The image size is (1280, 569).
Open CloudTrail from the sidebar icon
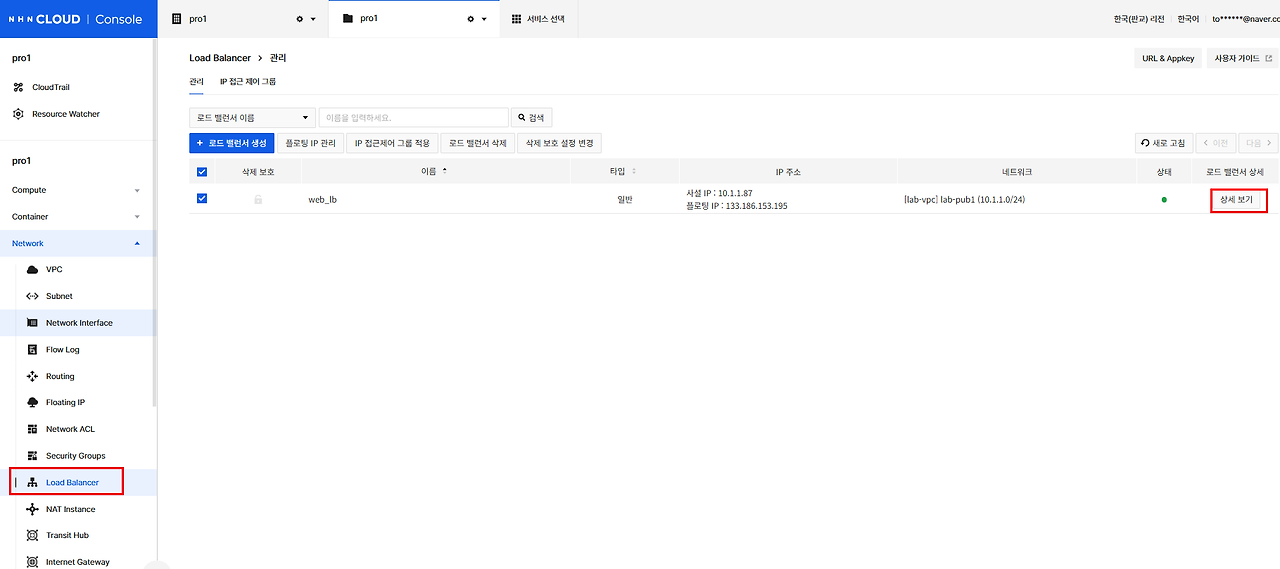pos(18,87)
